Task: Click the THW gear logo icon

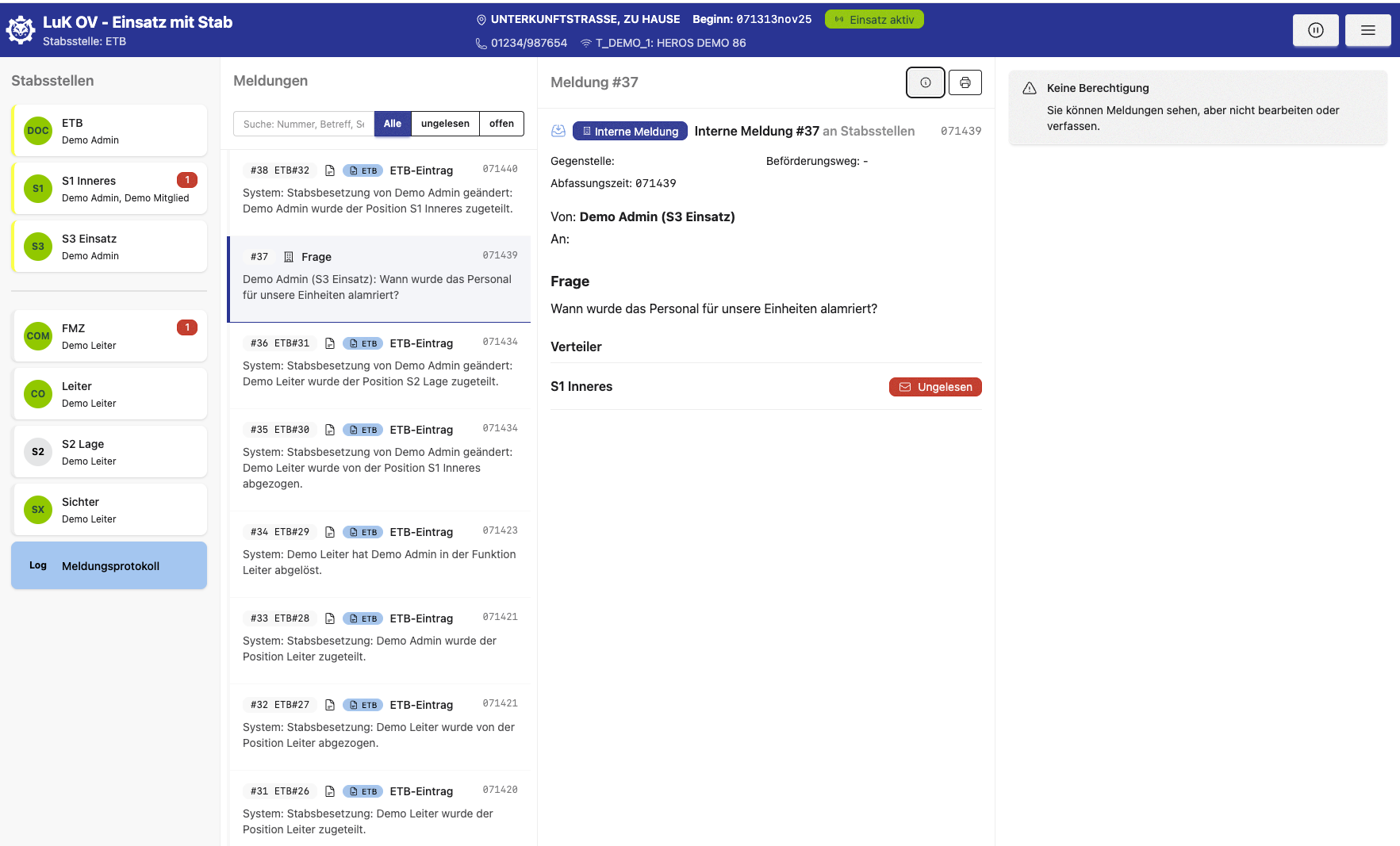Action: coord(21,30)
